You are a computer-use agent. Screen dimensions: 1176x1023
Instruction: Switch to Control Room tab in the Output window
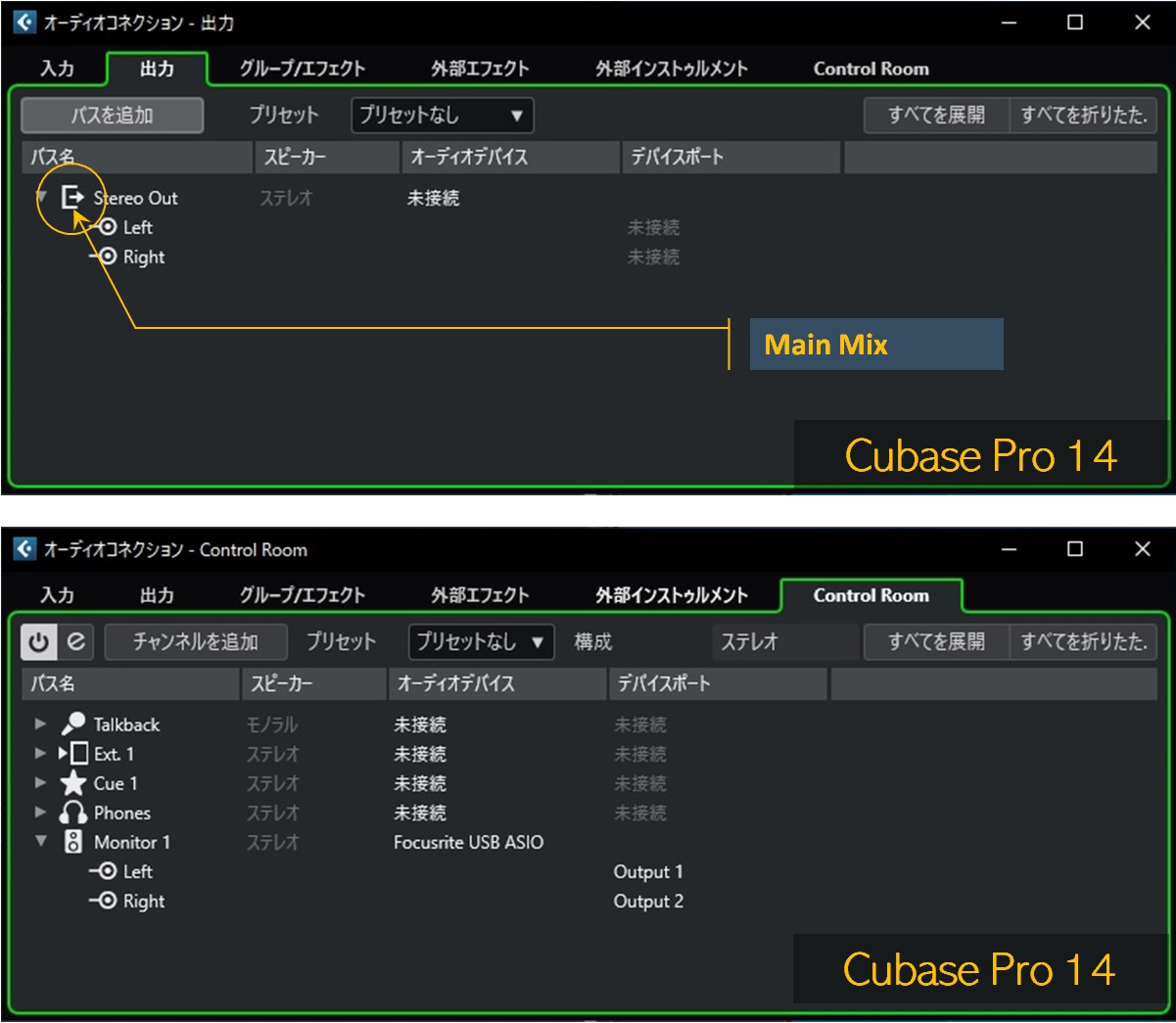tap(870, 69)
